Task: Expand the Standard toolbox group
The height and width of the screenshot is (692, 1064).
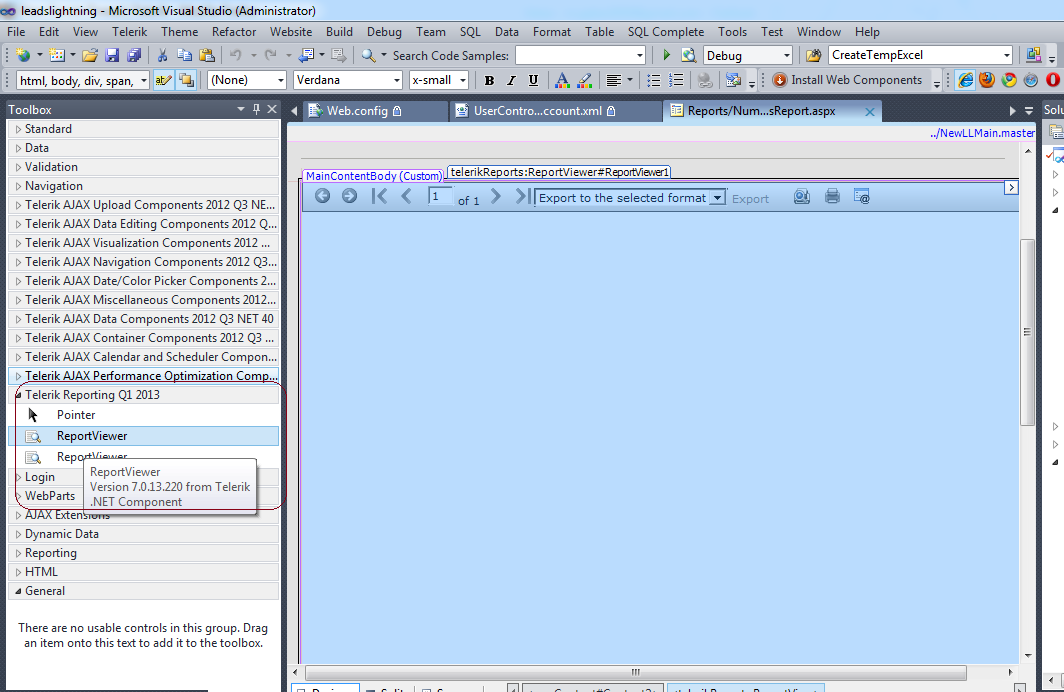Action: [18, 129]
